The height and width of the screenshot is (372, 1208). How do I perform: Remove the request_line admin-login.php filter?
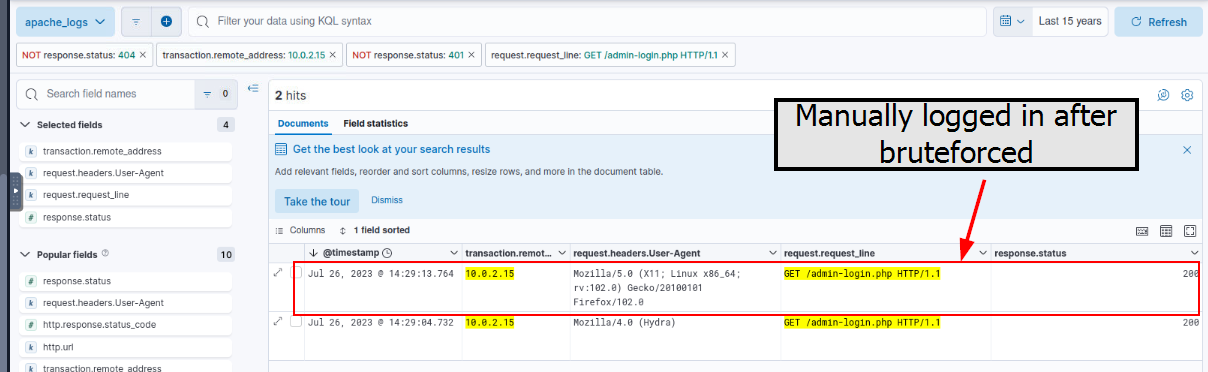pos(725,55)
